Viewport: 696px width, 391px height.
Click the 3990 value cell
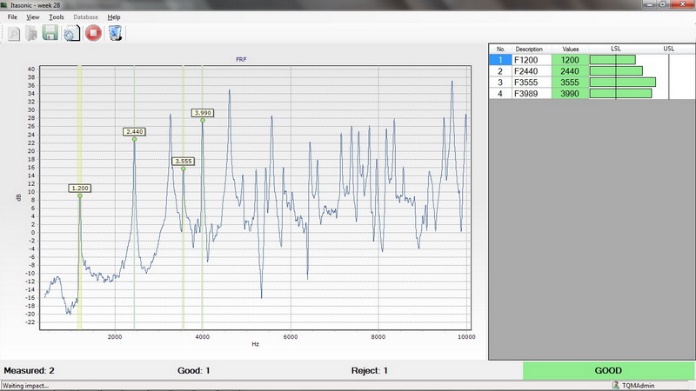[x=570, y=94]
